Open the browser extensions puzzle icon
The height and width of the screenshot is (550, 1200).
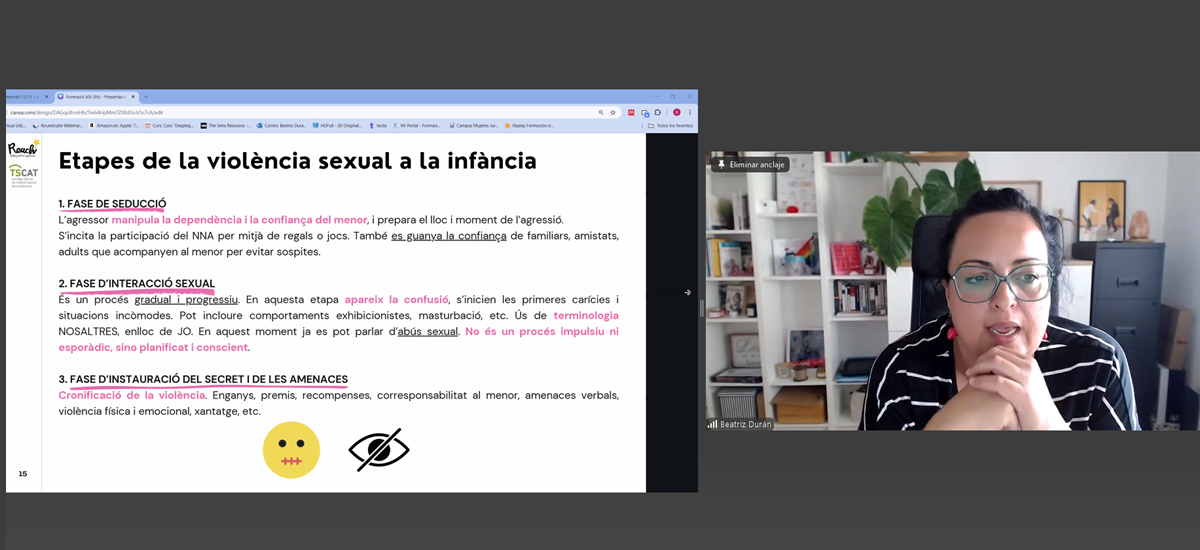(660, 112)
